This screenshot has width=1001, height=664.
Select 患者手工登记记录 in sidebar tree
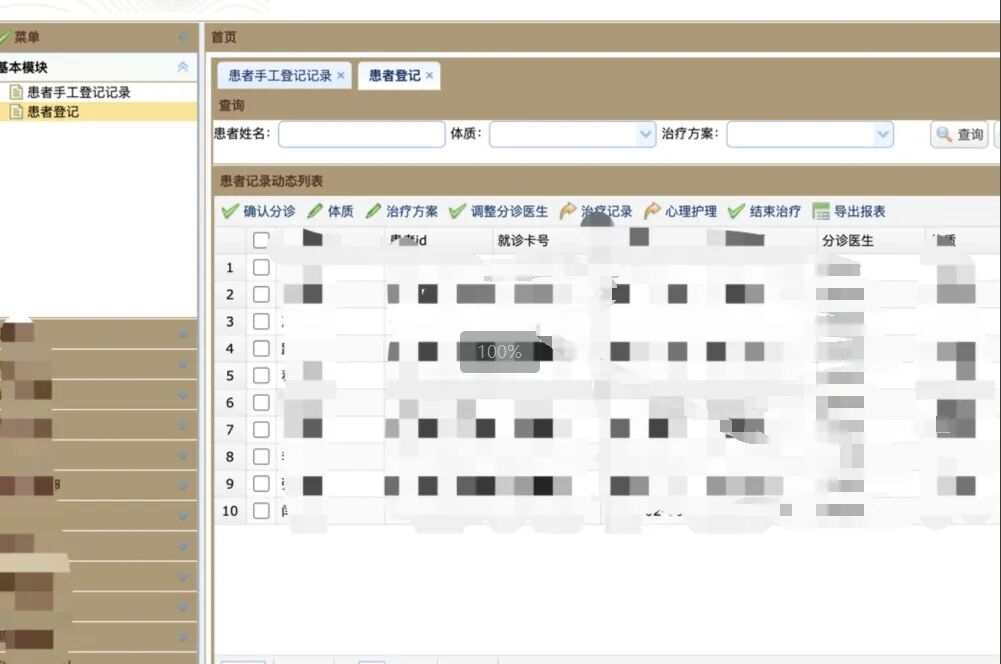pos(78,92)
